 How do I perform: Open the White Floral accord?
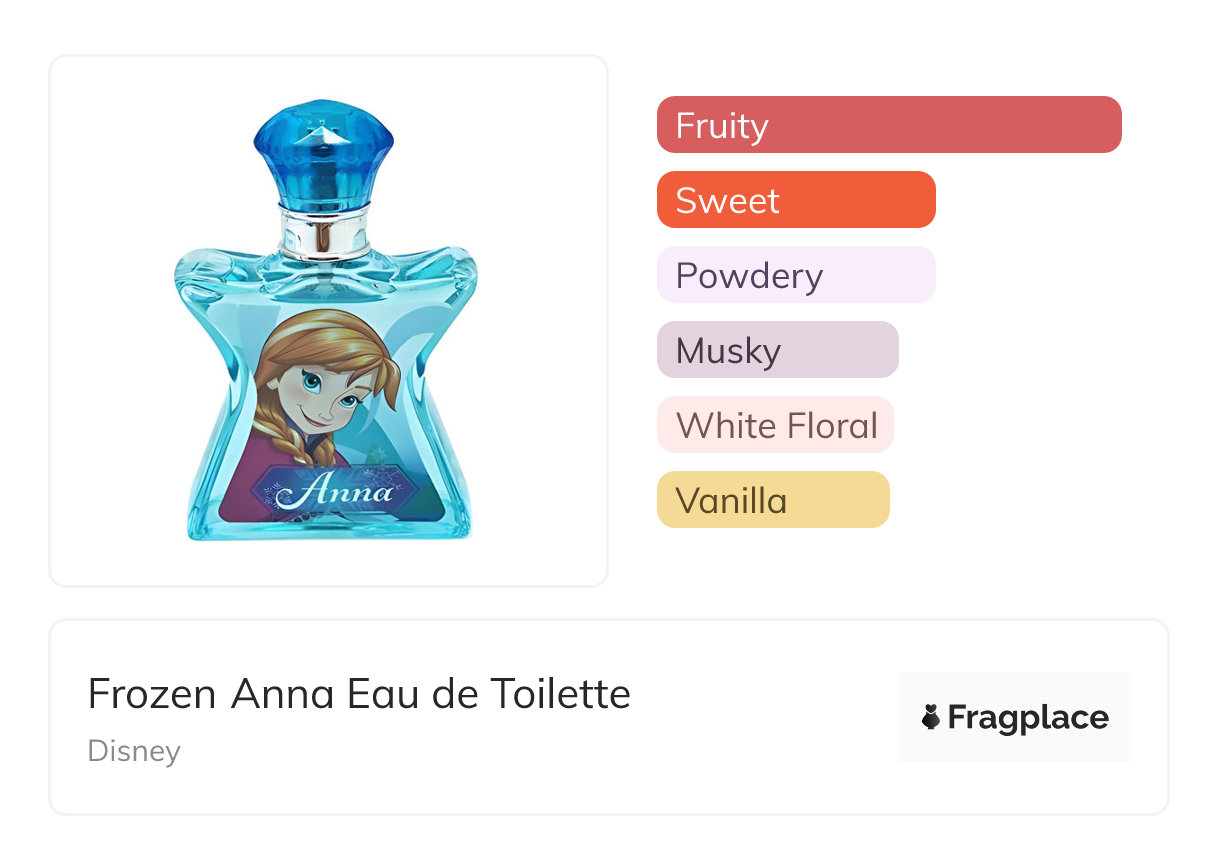coord(774,425)
